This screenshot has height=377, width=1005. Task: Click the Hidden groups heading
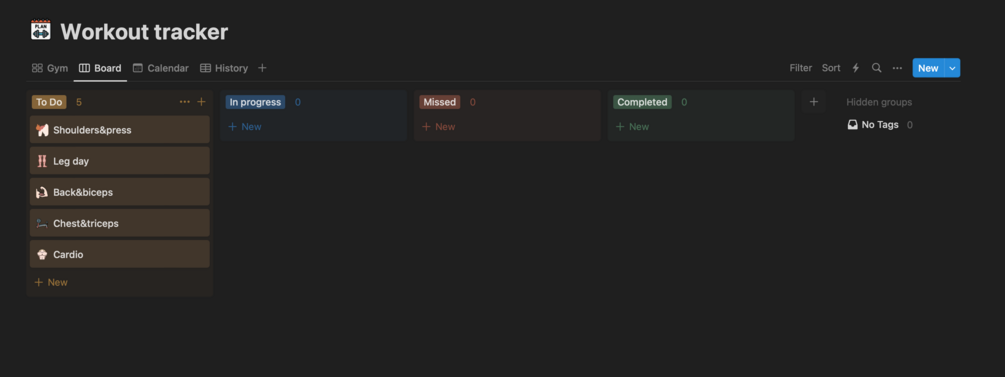point(879,102)
